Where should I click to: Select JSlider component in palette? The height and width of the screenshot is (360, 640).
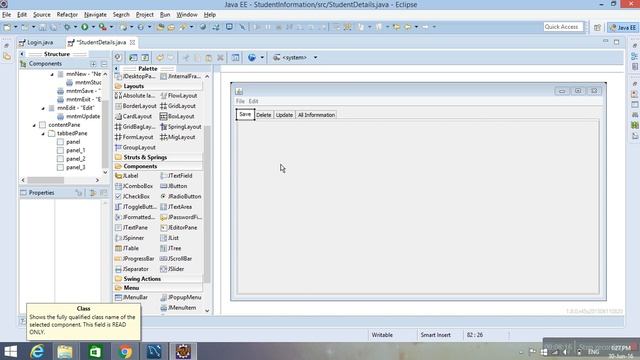click(x=172, y=269)
